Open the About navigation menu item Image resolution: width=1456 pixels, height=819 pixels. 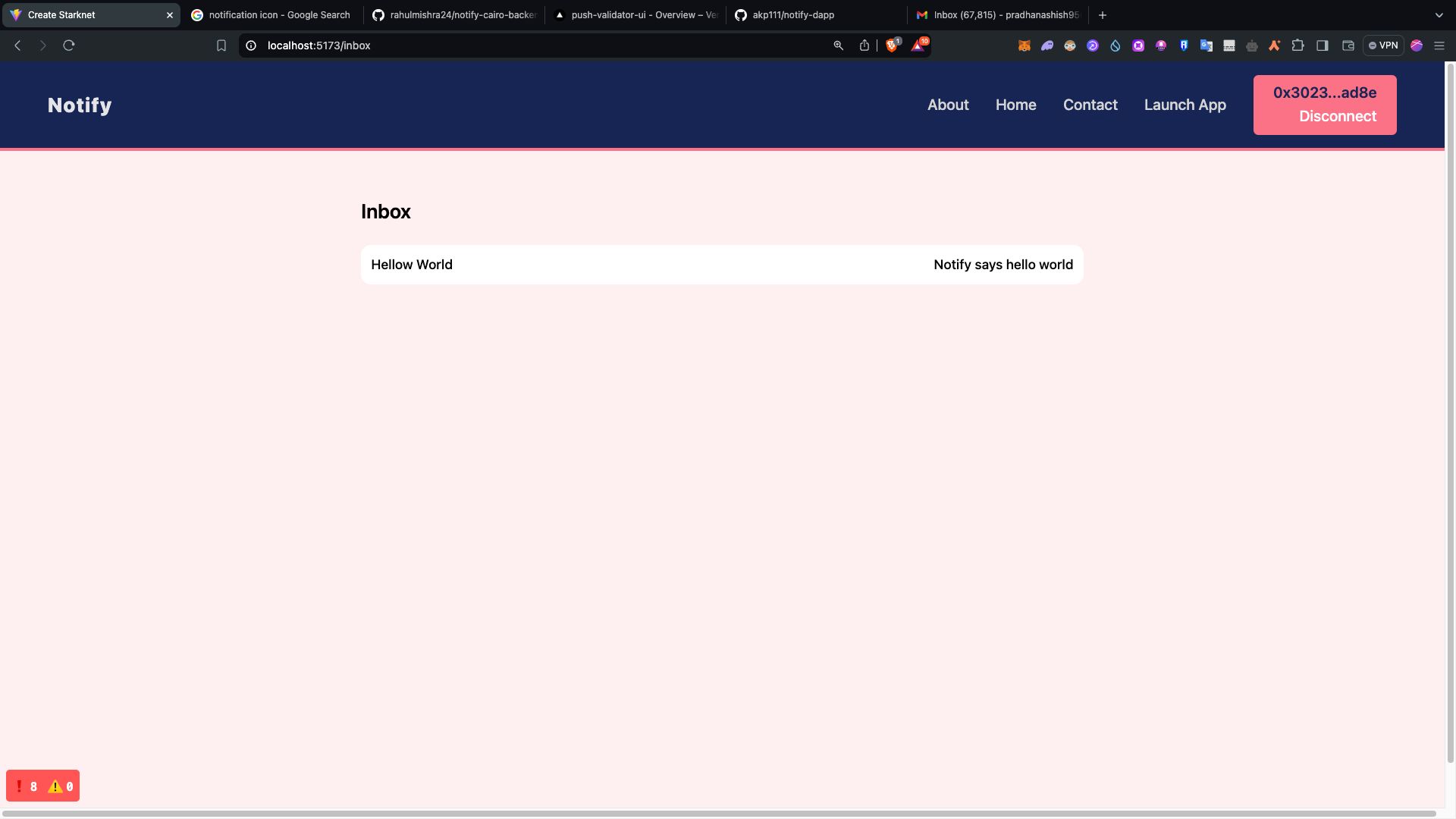tap(948, 104)
